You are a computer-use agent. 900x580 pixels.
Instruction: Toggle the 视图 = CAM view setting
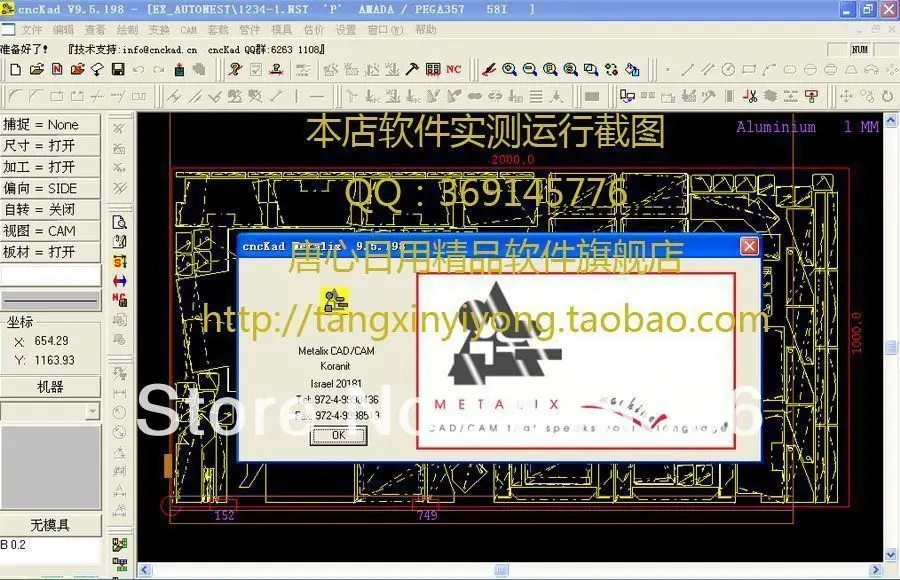tap(51, 231)
